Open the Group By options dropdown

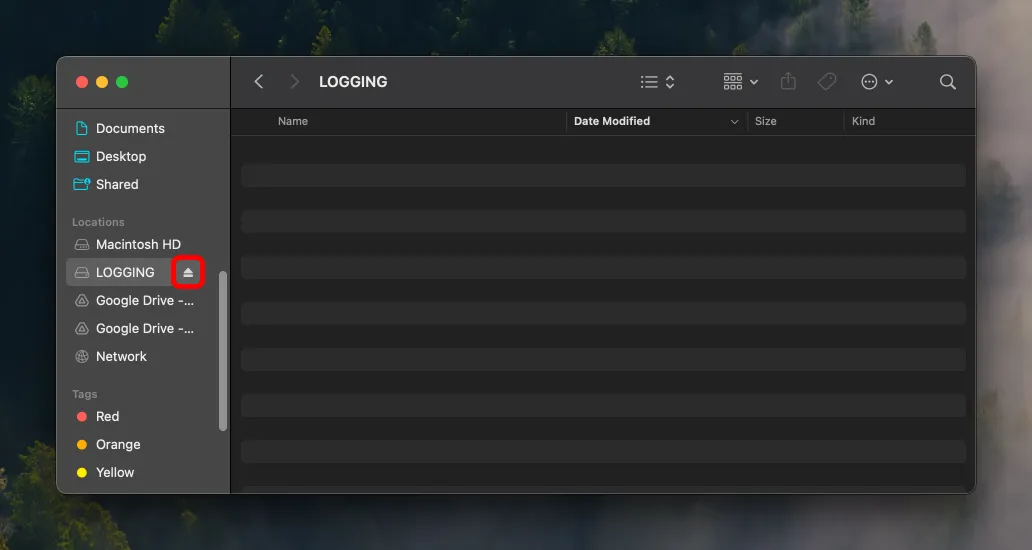[x=740, y=82]
